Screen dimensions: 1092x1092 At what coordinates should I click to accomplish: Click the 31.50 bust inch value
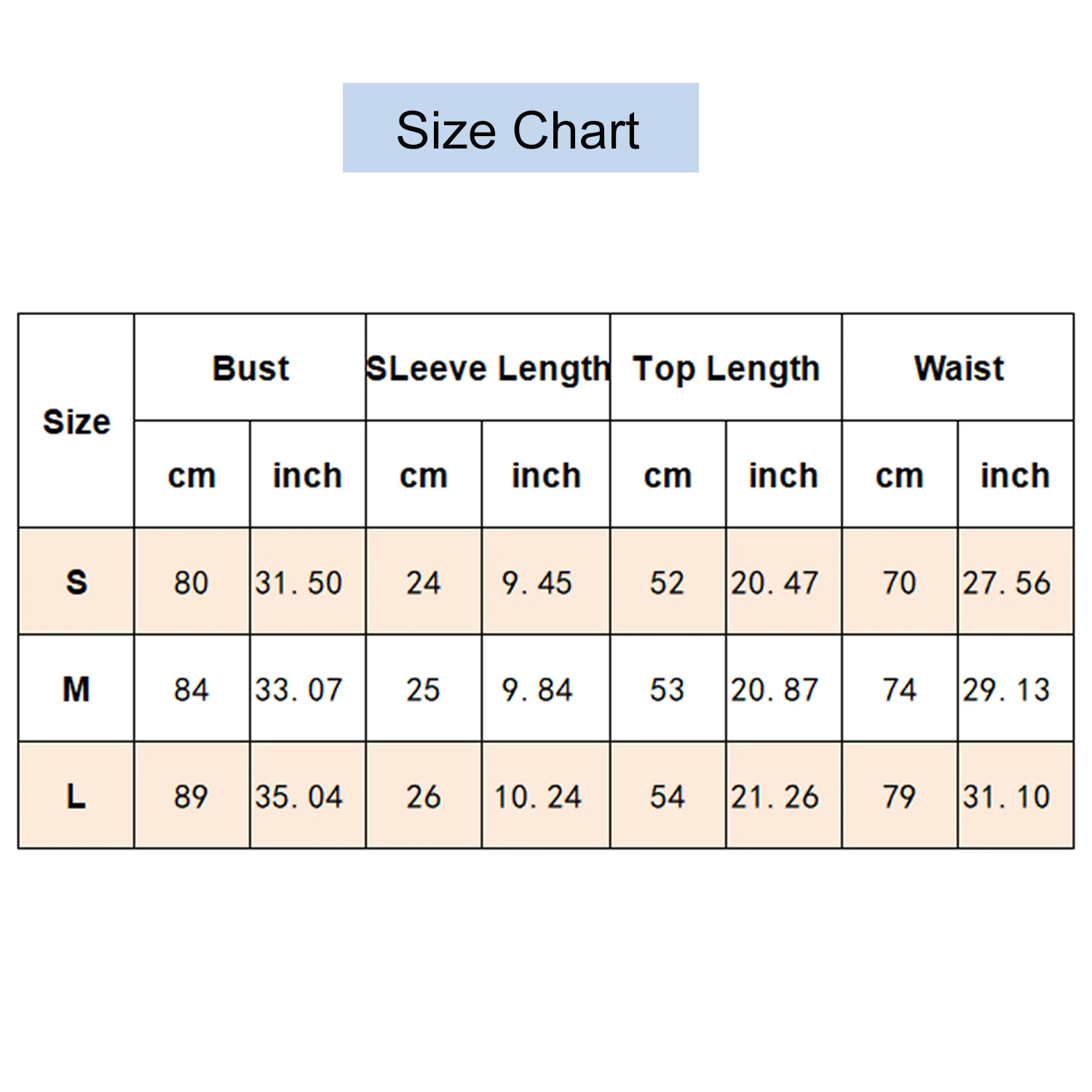coord(299,582)
